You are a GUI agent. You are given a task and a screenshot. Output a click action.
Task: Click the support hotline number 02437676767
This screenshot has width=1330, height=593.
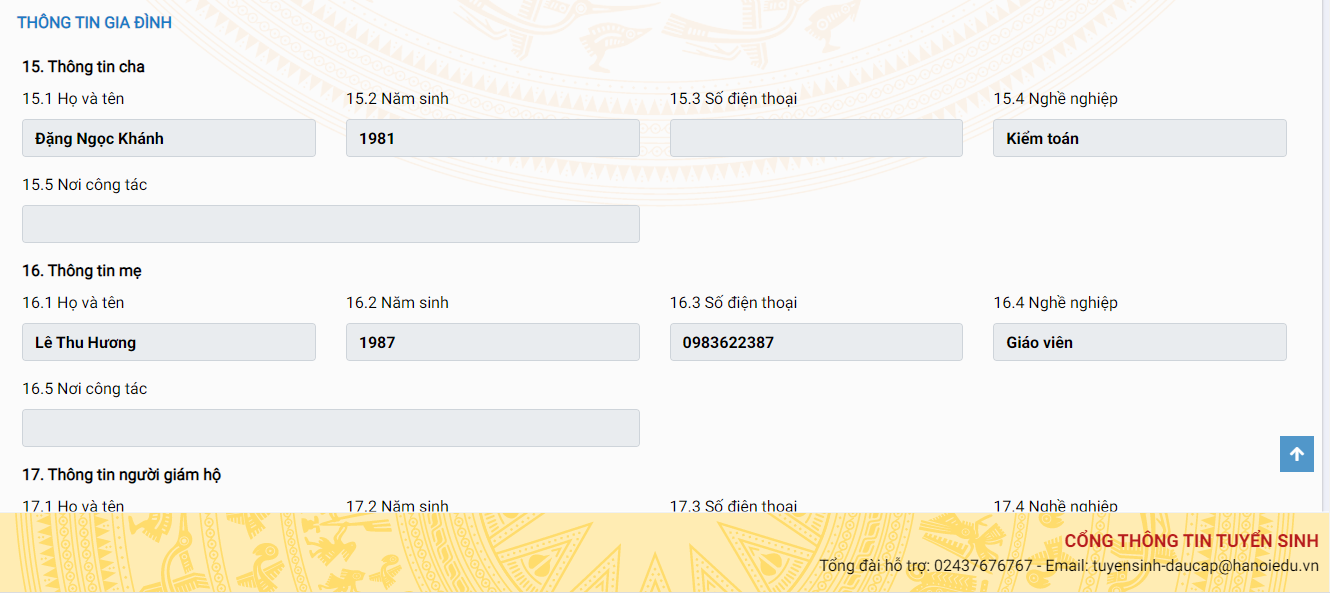coord(982,566)
